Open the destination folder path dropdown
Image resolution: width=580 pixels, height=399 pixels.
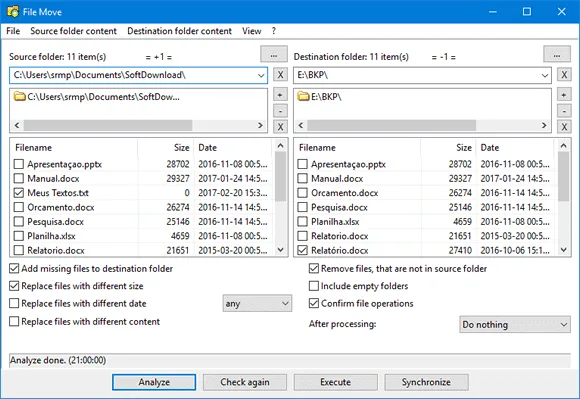pos(544,75)
